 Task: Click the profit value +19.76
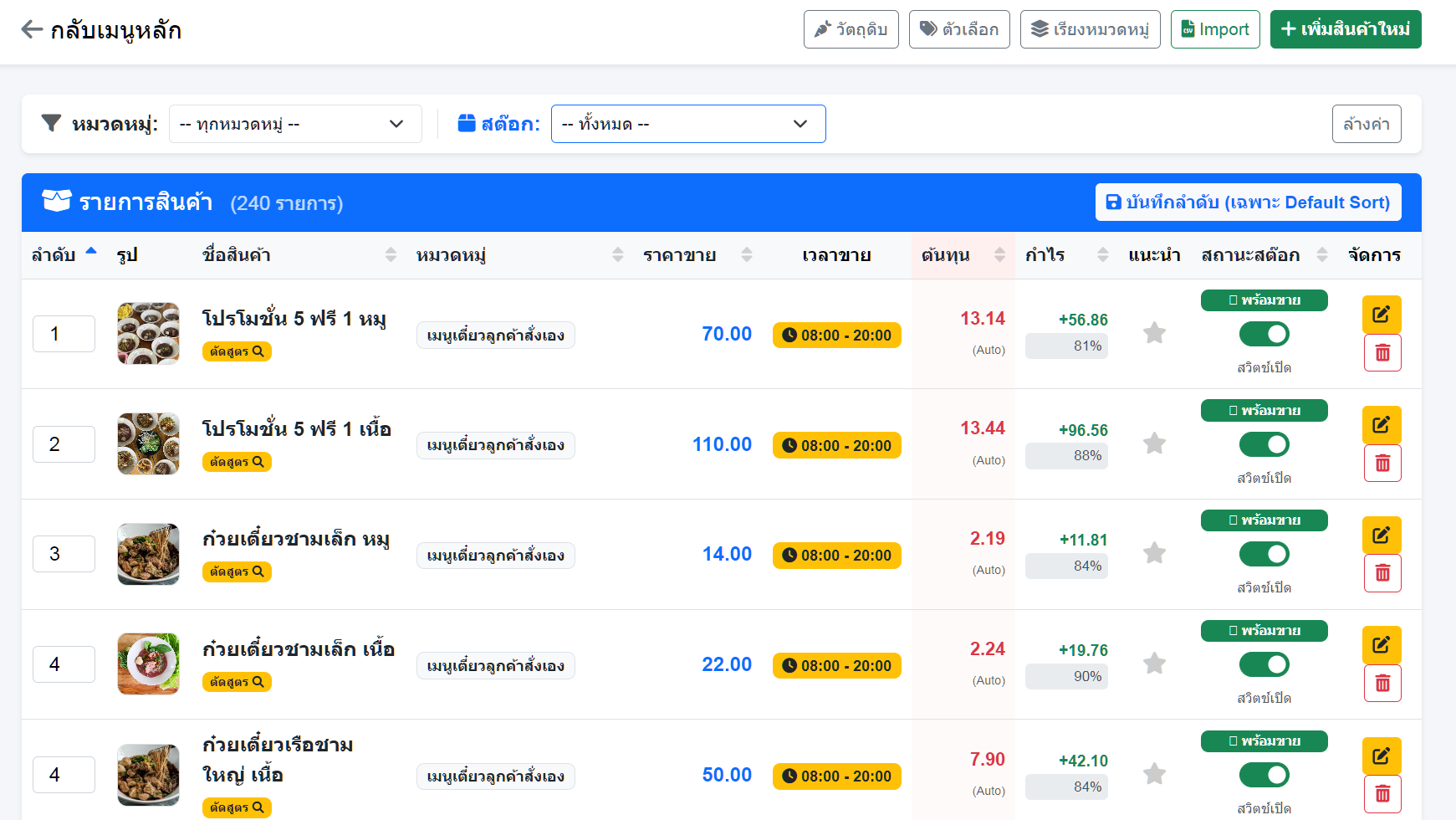pos(1083,650)
